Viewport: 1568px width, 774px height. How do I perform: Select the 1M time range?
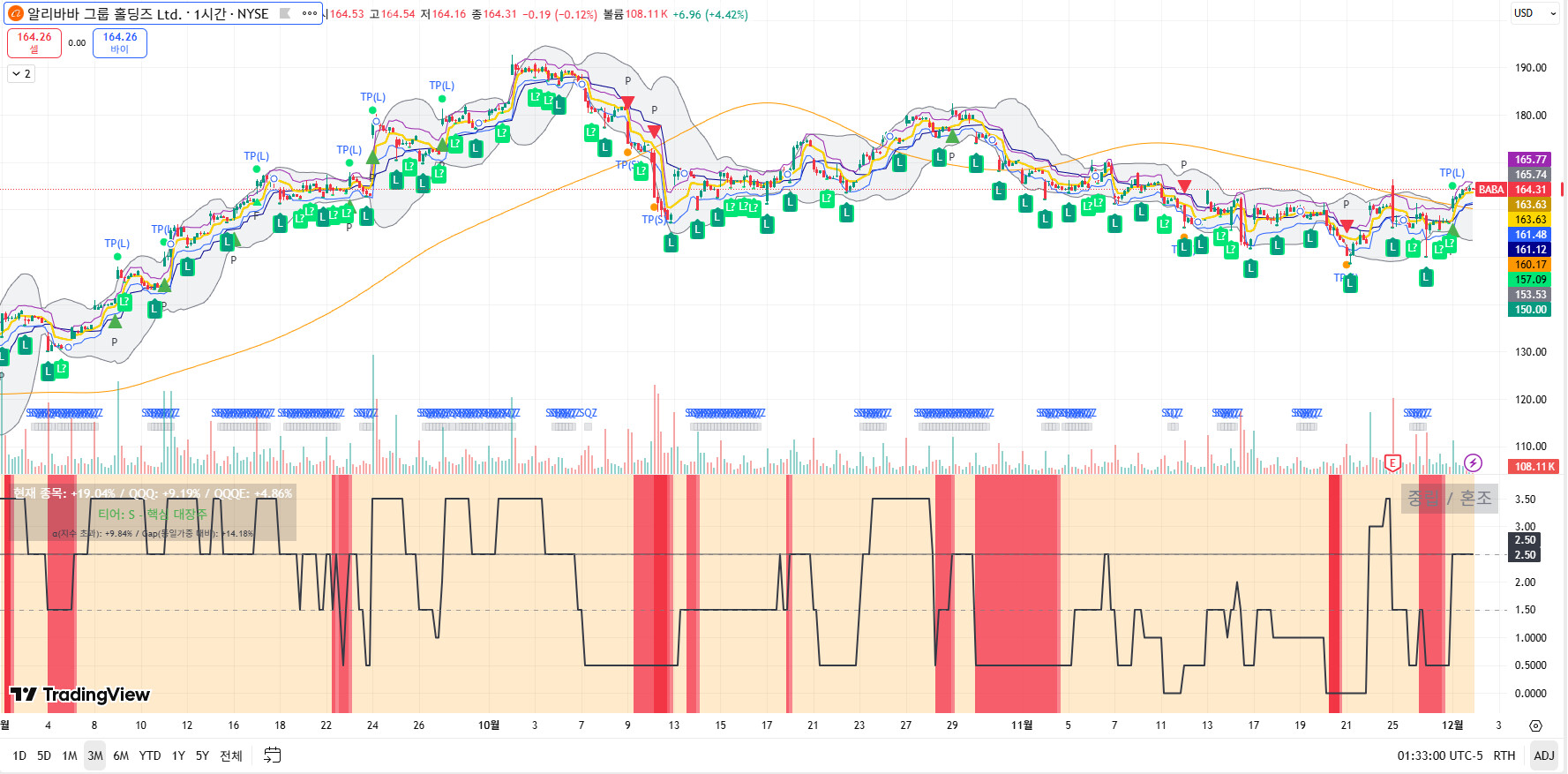pyautogui.click(x=70, y=755)
